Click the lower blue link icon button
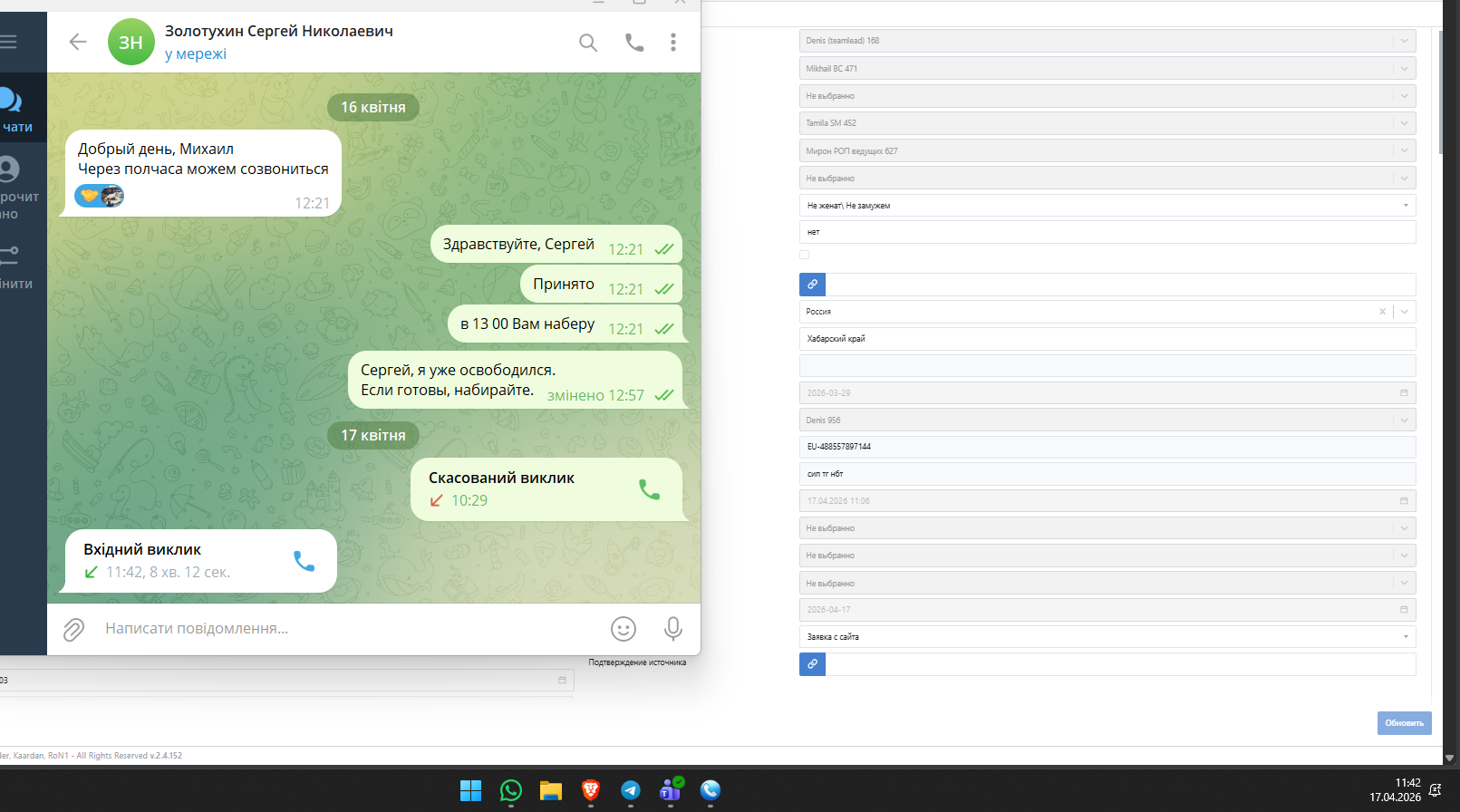1460x812 pixels. pyautogui.click(x=812, y=664)
